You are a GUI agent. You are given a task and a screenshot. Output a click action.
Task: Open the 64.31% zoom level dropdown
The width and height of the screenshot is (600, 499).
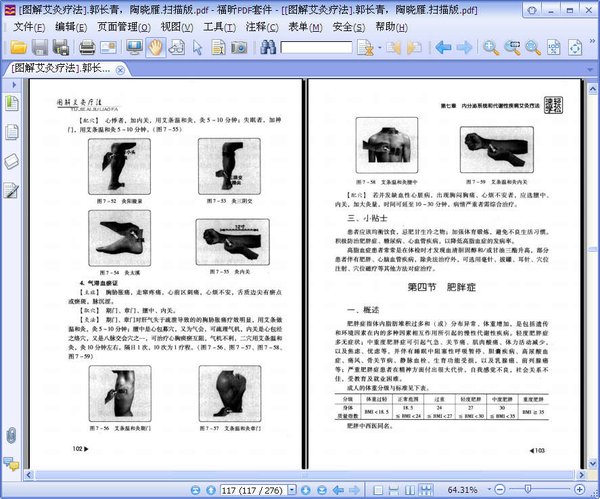(489, 489)
